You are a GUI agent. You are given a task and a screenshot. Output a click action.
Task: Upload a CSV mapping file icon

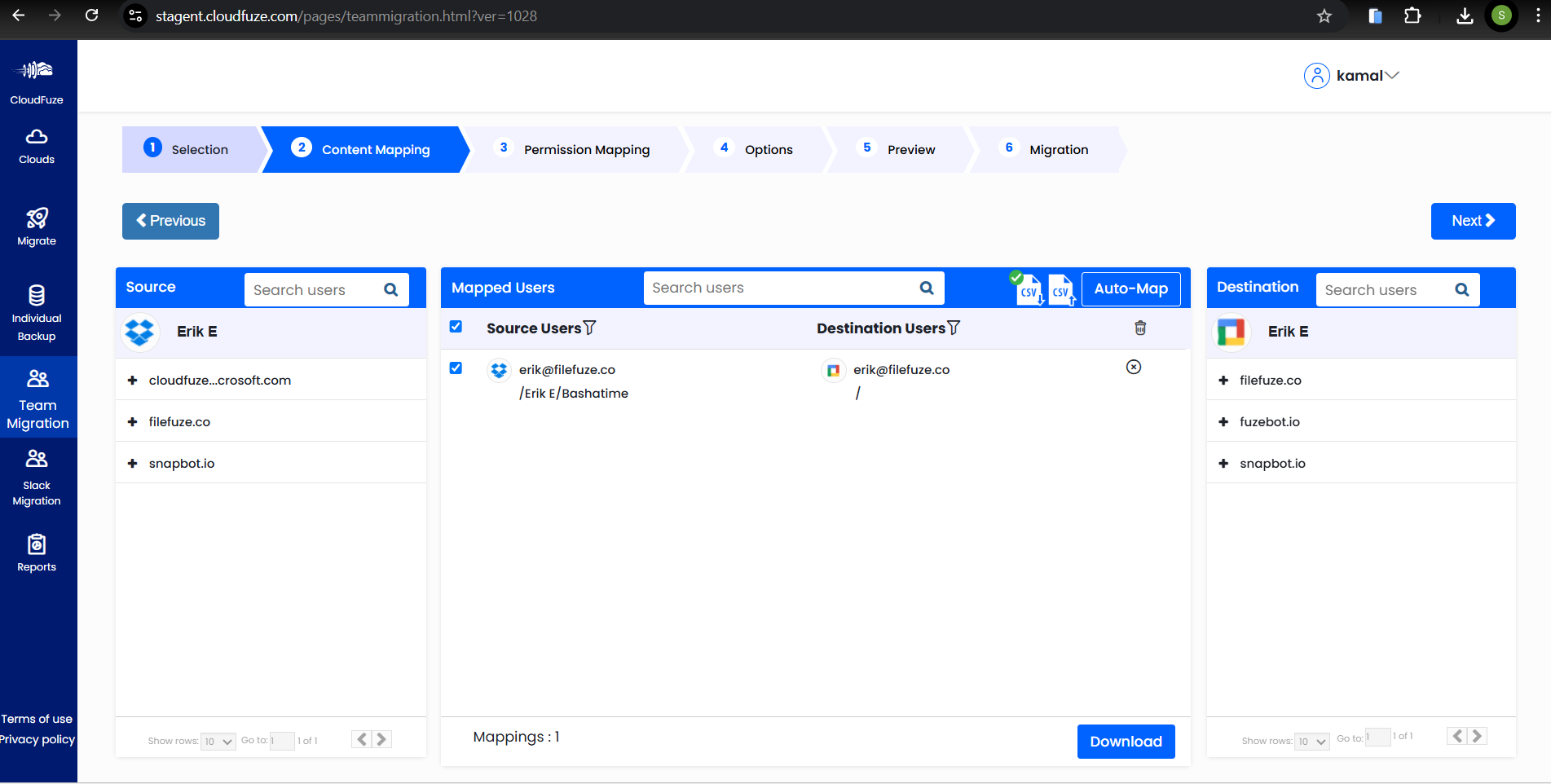pyautogui.click(x=1062, y=289)
